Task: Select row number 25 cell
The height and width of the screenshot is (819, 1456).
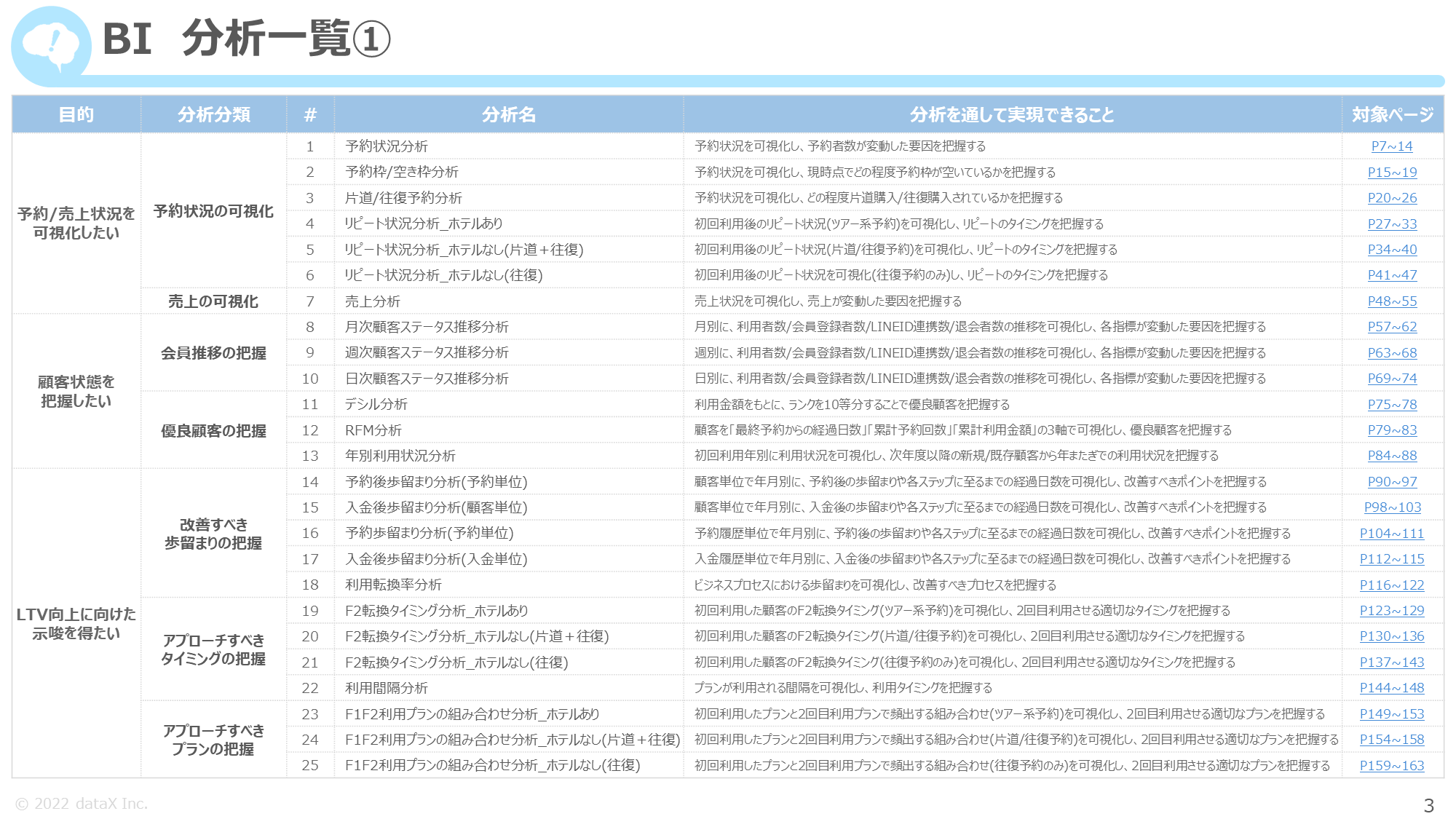Action: tap(310, 766)
